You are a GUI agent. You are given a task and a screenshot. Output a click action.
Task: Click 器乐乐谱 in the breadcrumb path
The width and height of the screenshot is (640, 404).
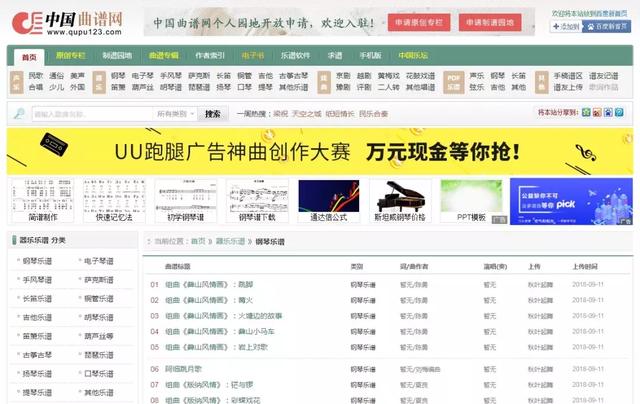[230, 242]
